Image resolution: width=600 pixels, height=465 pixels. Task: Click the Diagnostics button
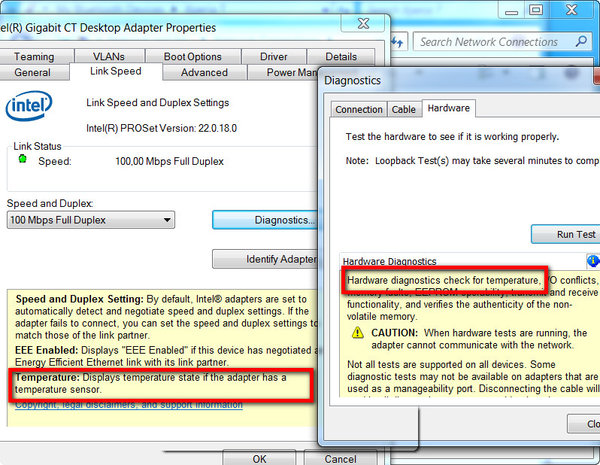[x=265, y=220]
